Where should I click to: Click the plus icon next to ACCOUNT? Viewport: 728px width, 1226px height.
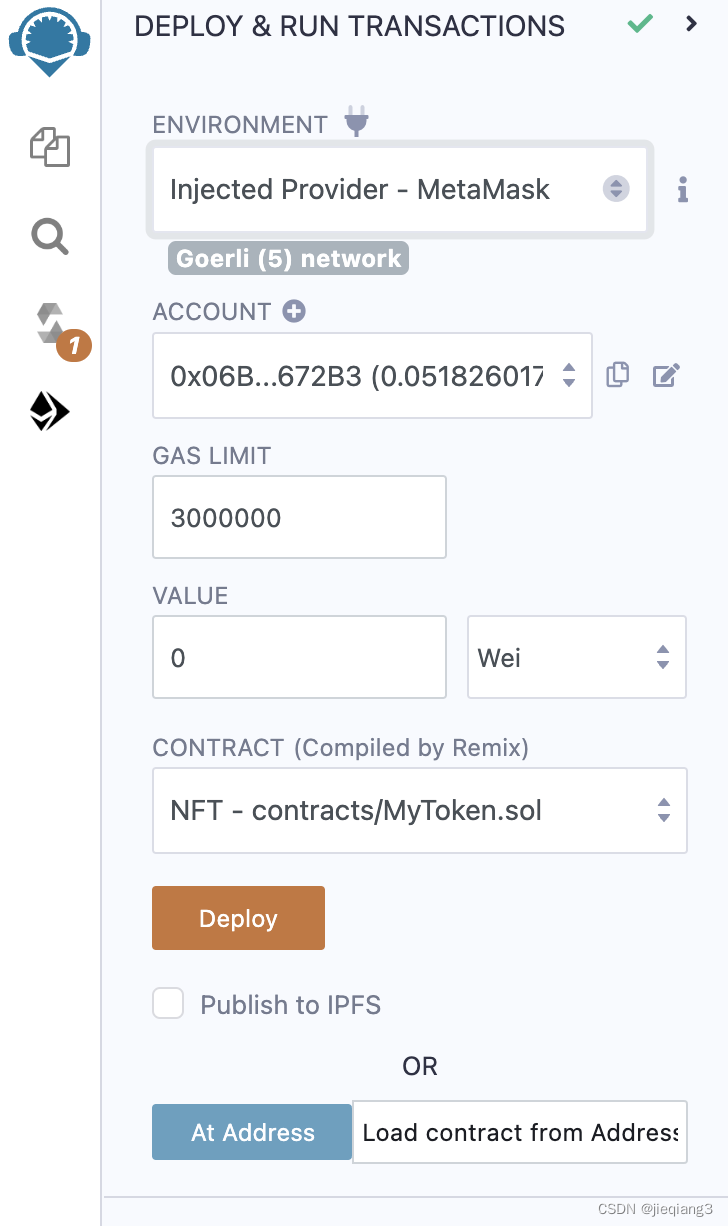(x=294, y=312)
